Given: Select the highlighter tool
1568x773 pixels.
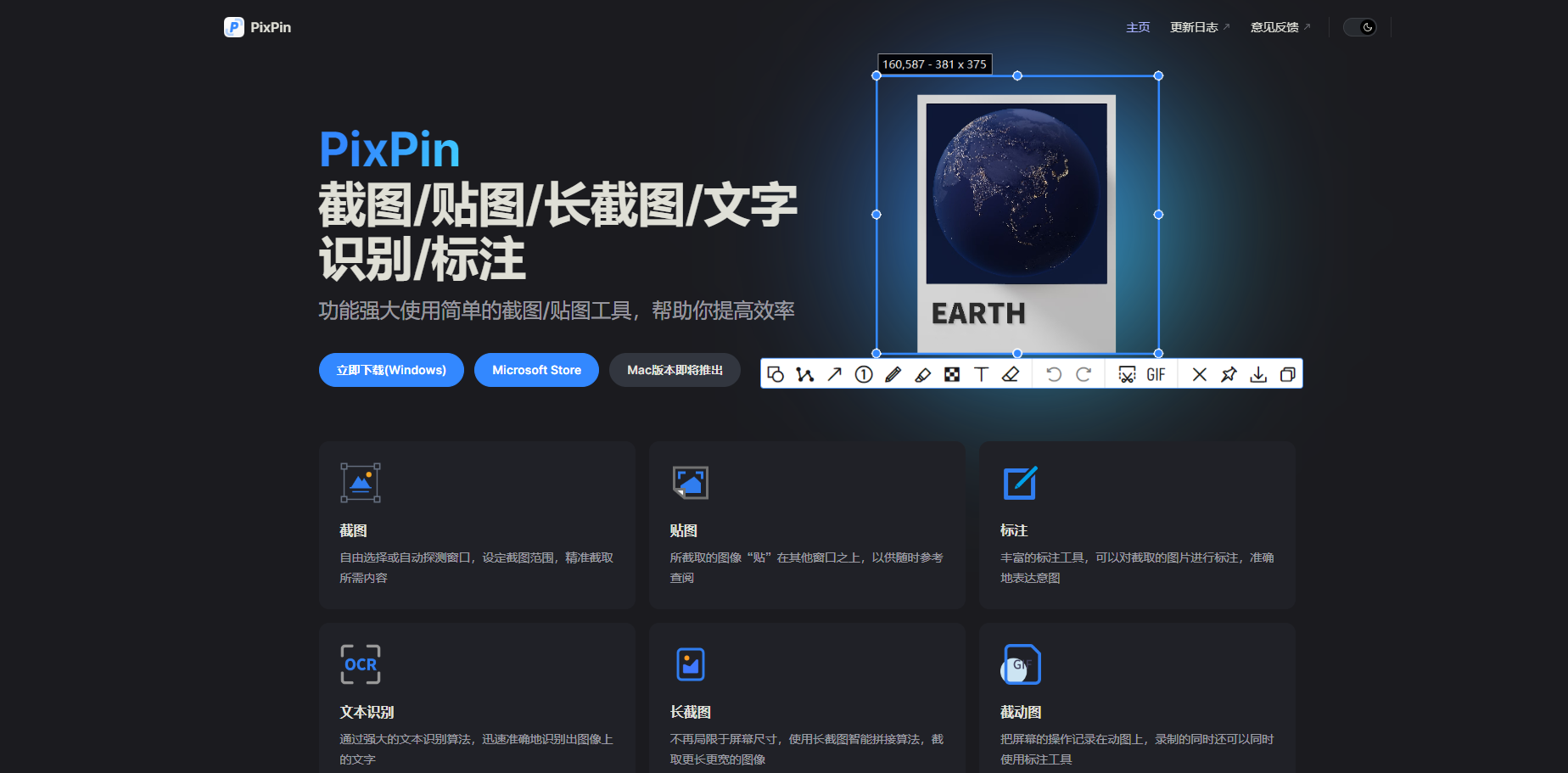Looking at the screenshot, I should (x=923, y=374).
